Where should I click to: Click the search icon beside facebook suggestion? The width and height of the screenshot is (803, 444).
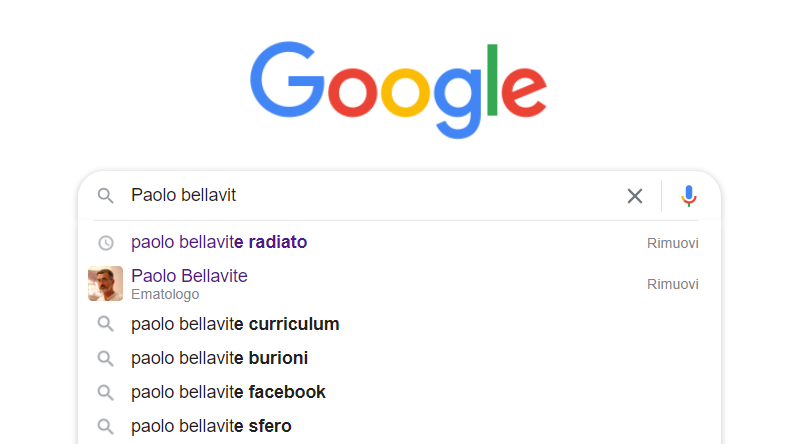pyautogui.click(x=106, y=392)
